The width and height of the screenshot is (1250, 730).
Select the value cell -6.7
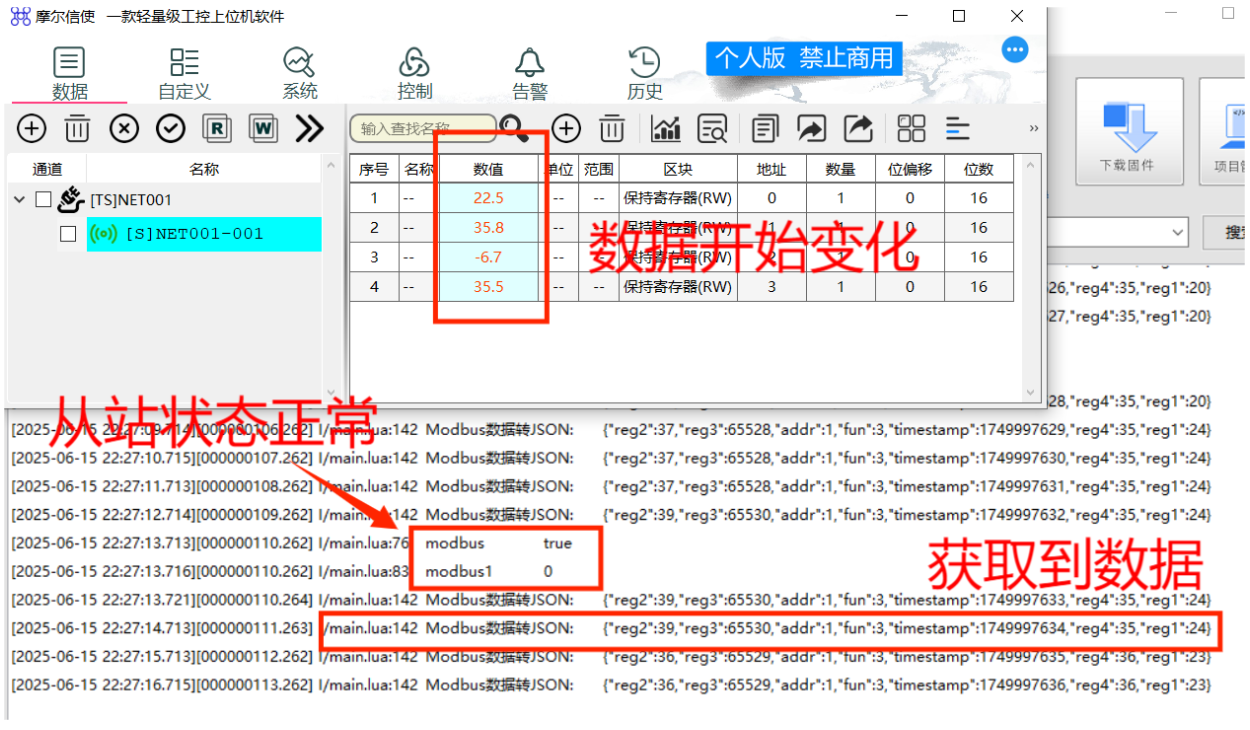click(x=488, y=257)
